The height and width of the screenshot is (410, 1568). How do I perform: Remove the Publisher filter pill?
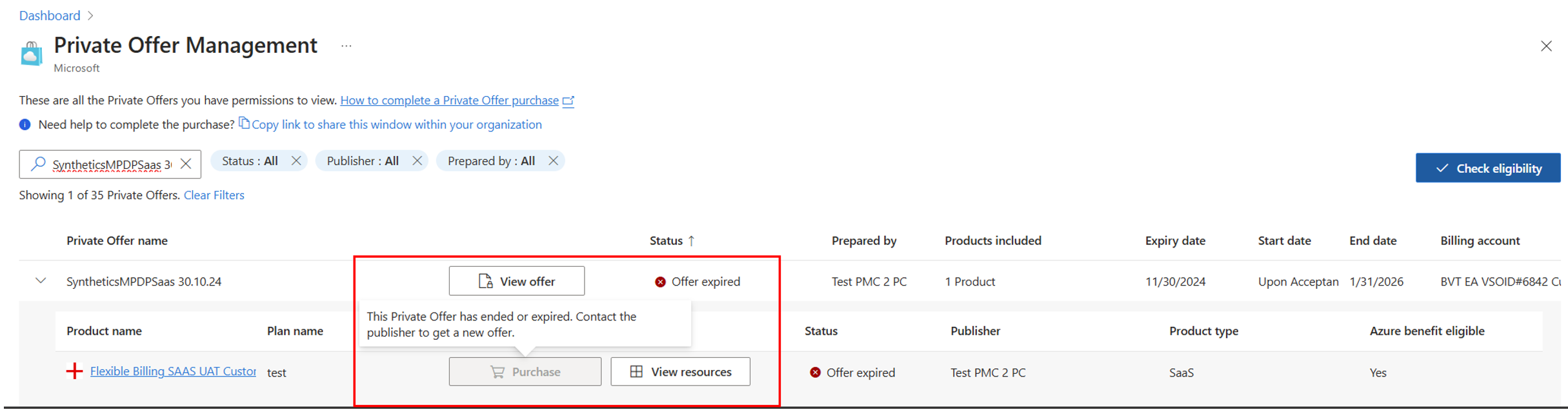pyautogui.click(x=417, y=161)
